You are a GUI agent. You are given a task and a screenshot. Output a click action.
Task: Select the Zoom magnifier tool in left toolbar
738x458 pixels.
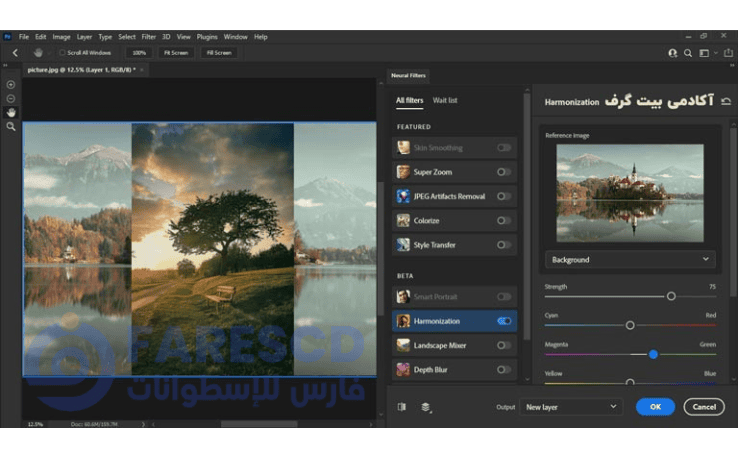pos(11,126)
